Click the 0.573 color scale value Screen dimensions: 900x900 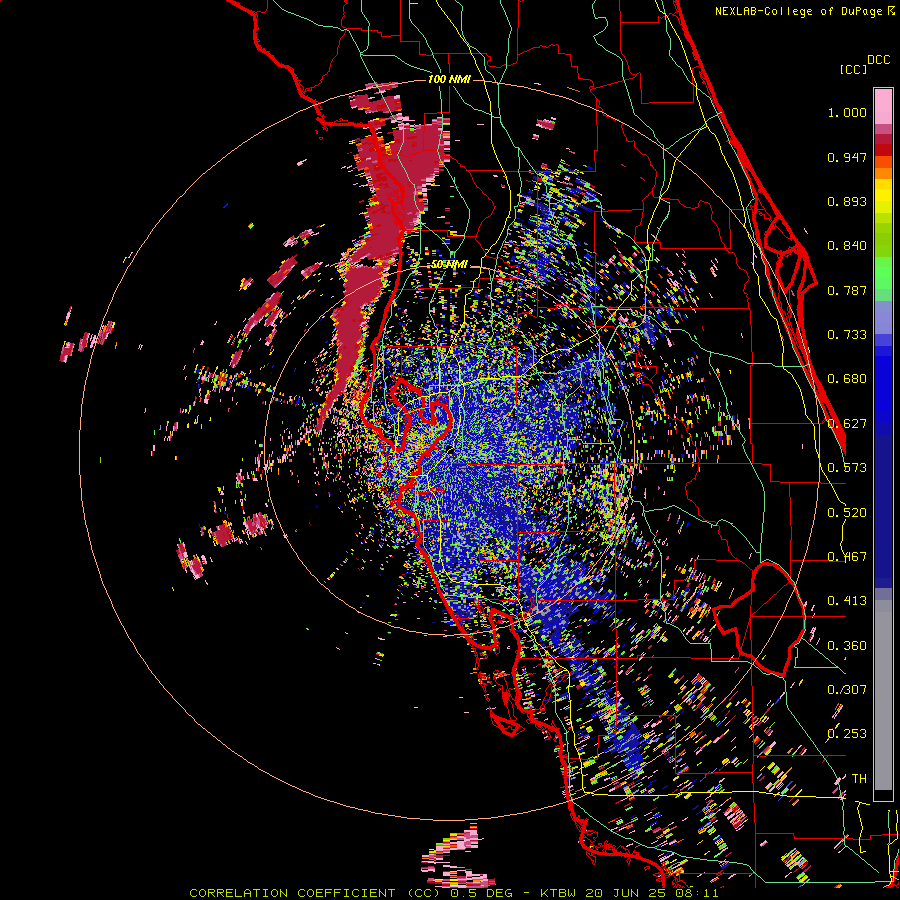click(847, 468)
